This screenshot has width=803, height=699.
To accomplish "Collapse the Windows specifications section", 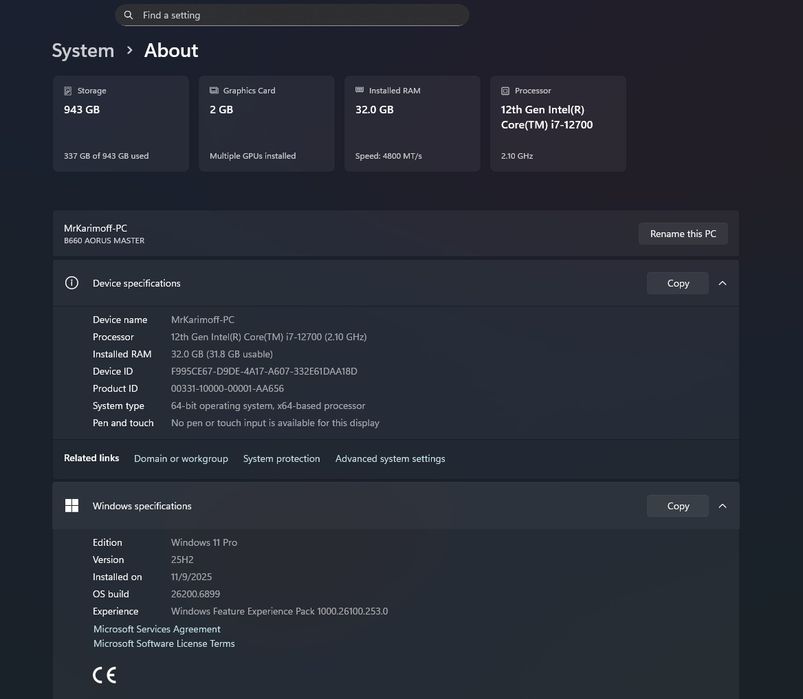I will pyautogui.click(x=722, y=506).
